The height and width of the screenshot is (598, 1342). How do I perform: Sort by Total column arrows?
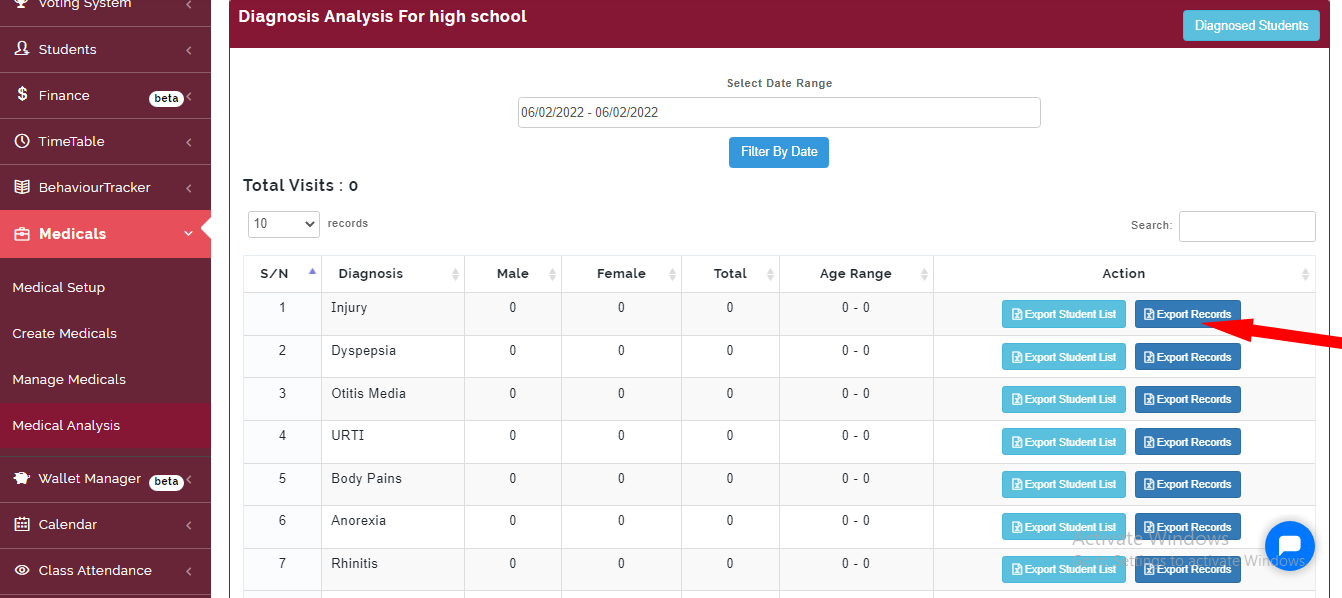770,274
